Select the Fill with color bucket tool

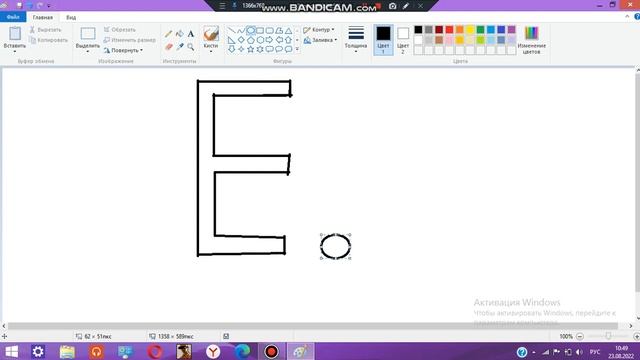click(x=180, y=34)
